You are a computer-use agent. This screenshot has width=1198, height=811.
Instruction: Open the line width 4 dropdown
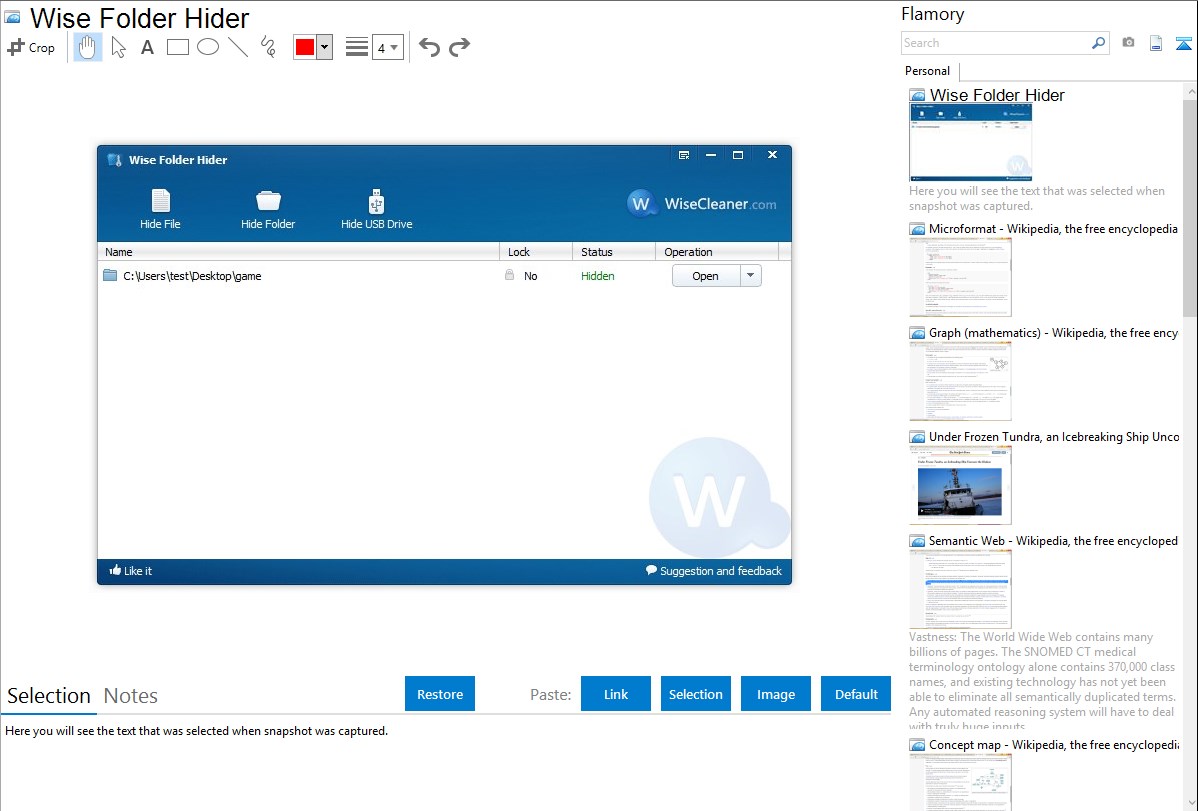pos(388,47)
